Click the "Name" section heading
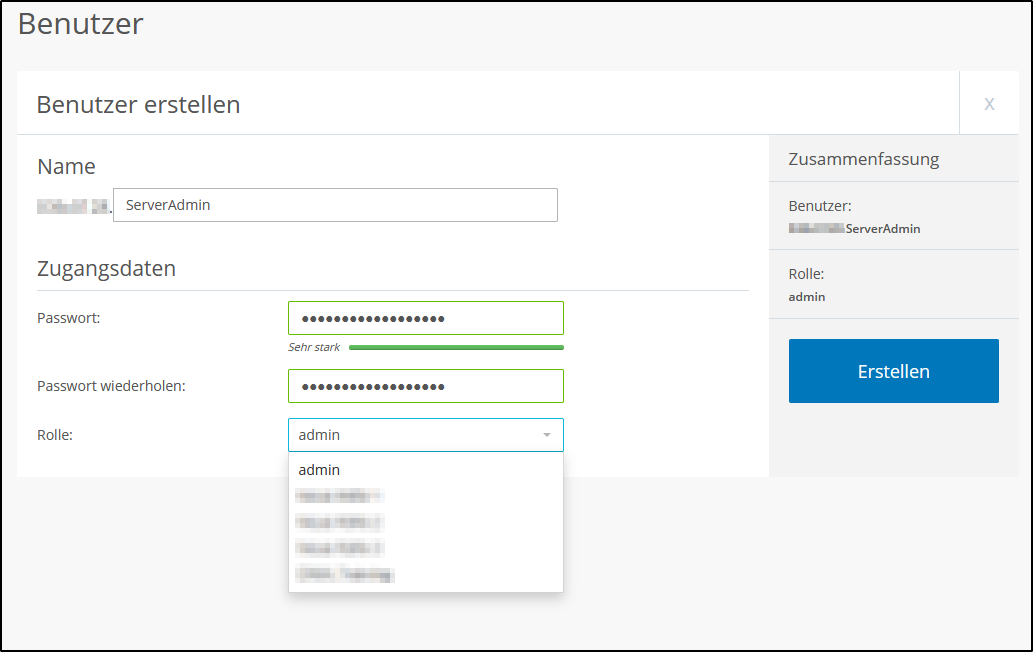Viewport: 1033px width, 652px height. pyautogui.click(x=66, y=166)
